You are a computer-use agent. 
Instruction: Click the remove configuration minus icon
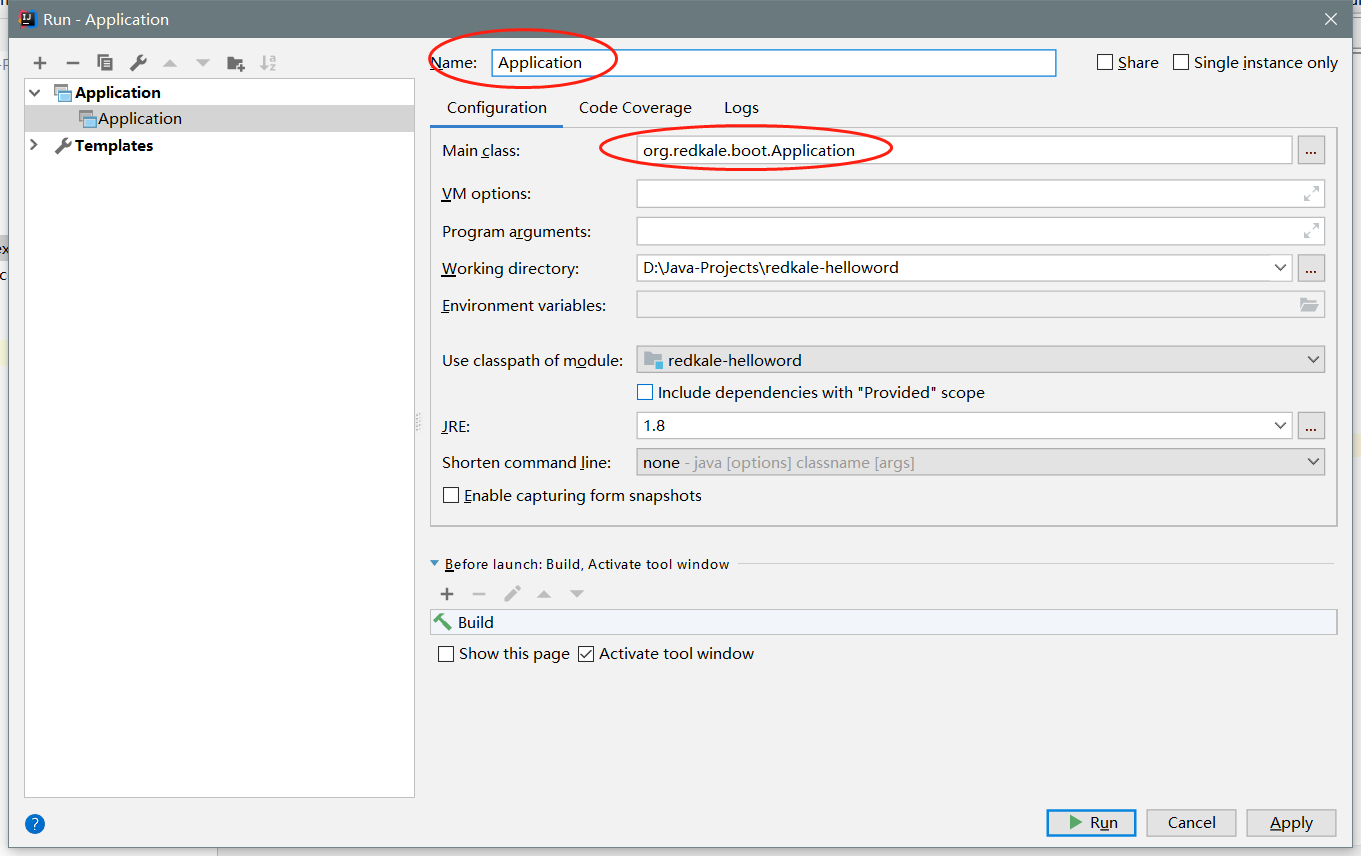pyautogui.click(x=72, y=63)
